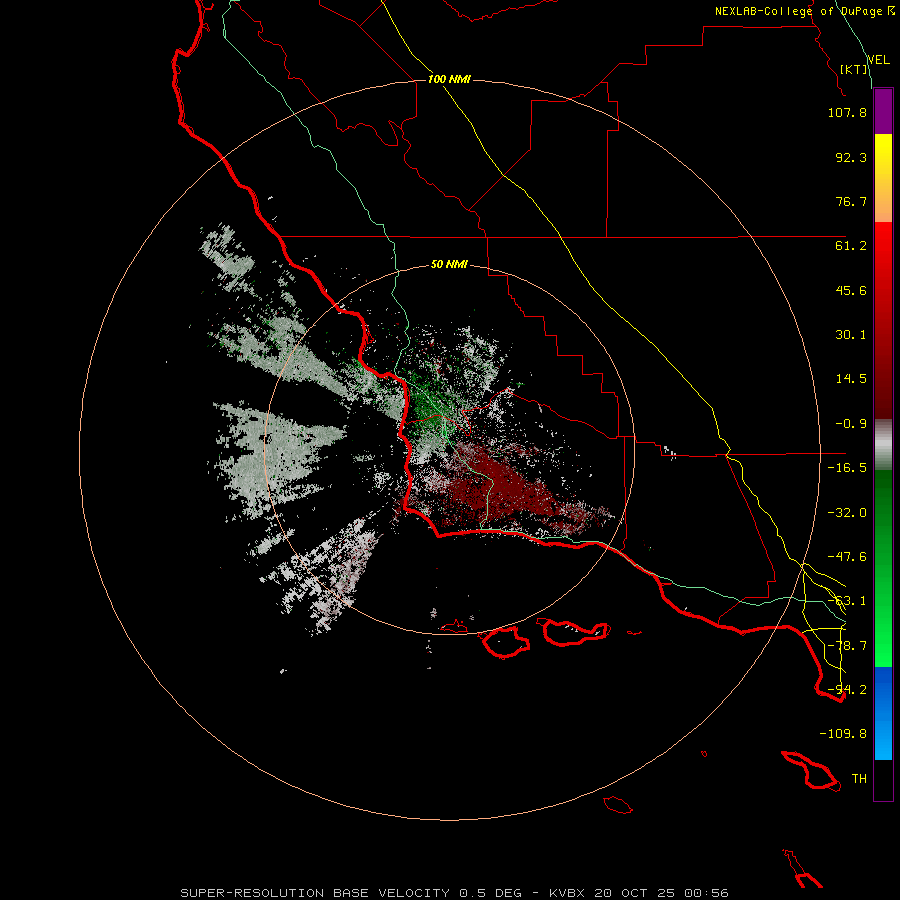This screenshot has width=900, height=900.
Task: Click the 92.3 velocity scale value
Action: click(x=851, y=157)
